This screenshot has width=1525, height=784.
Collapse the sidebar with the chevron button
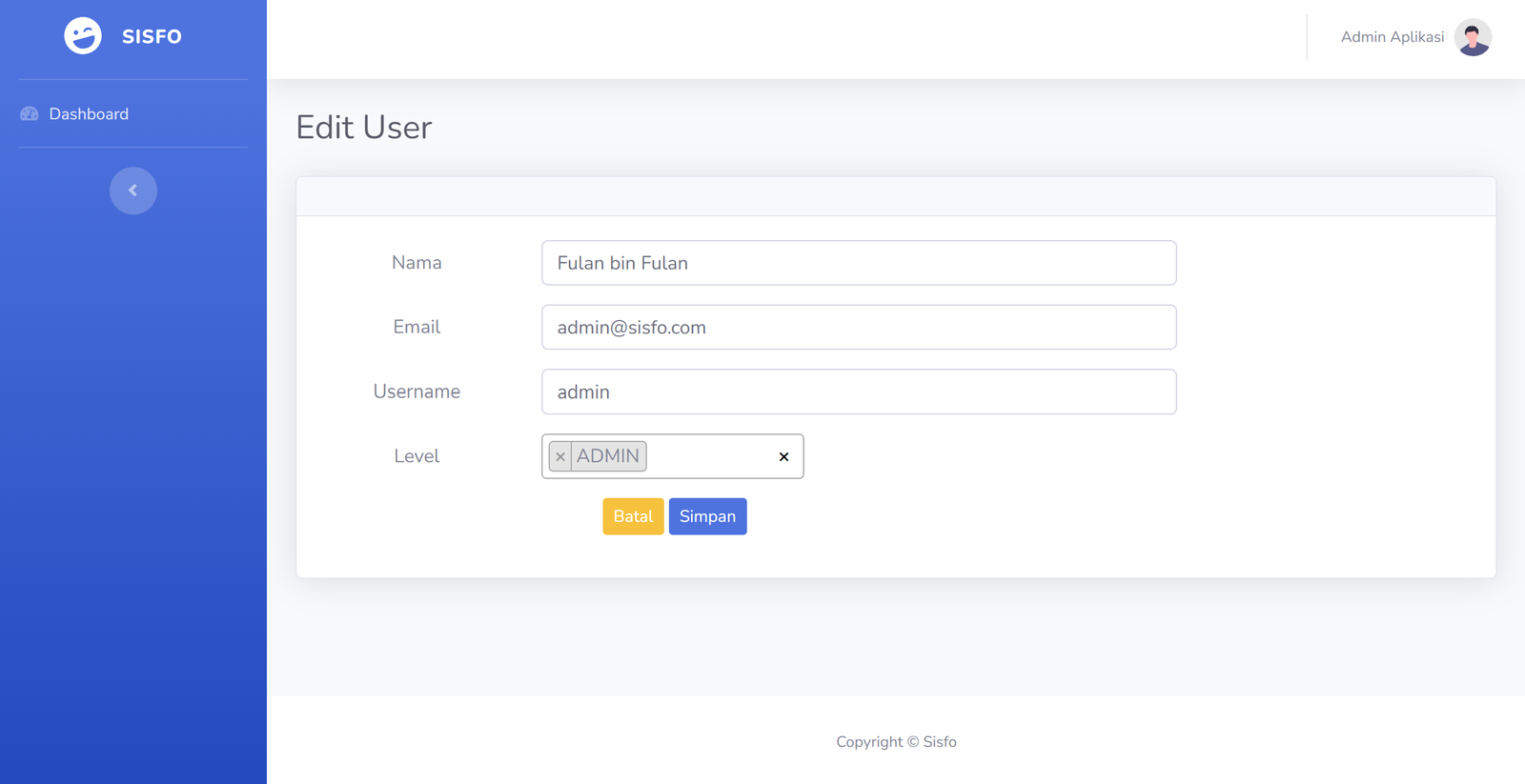click(x=133, y=191)
